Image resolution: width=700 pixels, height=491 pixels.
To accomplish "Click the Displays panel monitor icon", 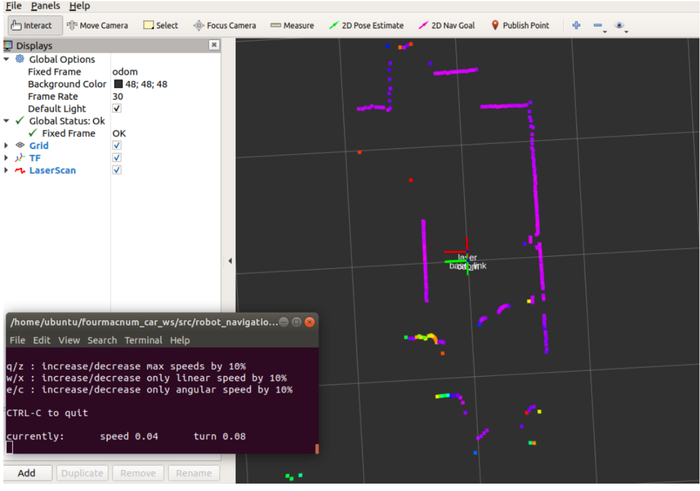I will pyautogui.click(x=8, y=45).
